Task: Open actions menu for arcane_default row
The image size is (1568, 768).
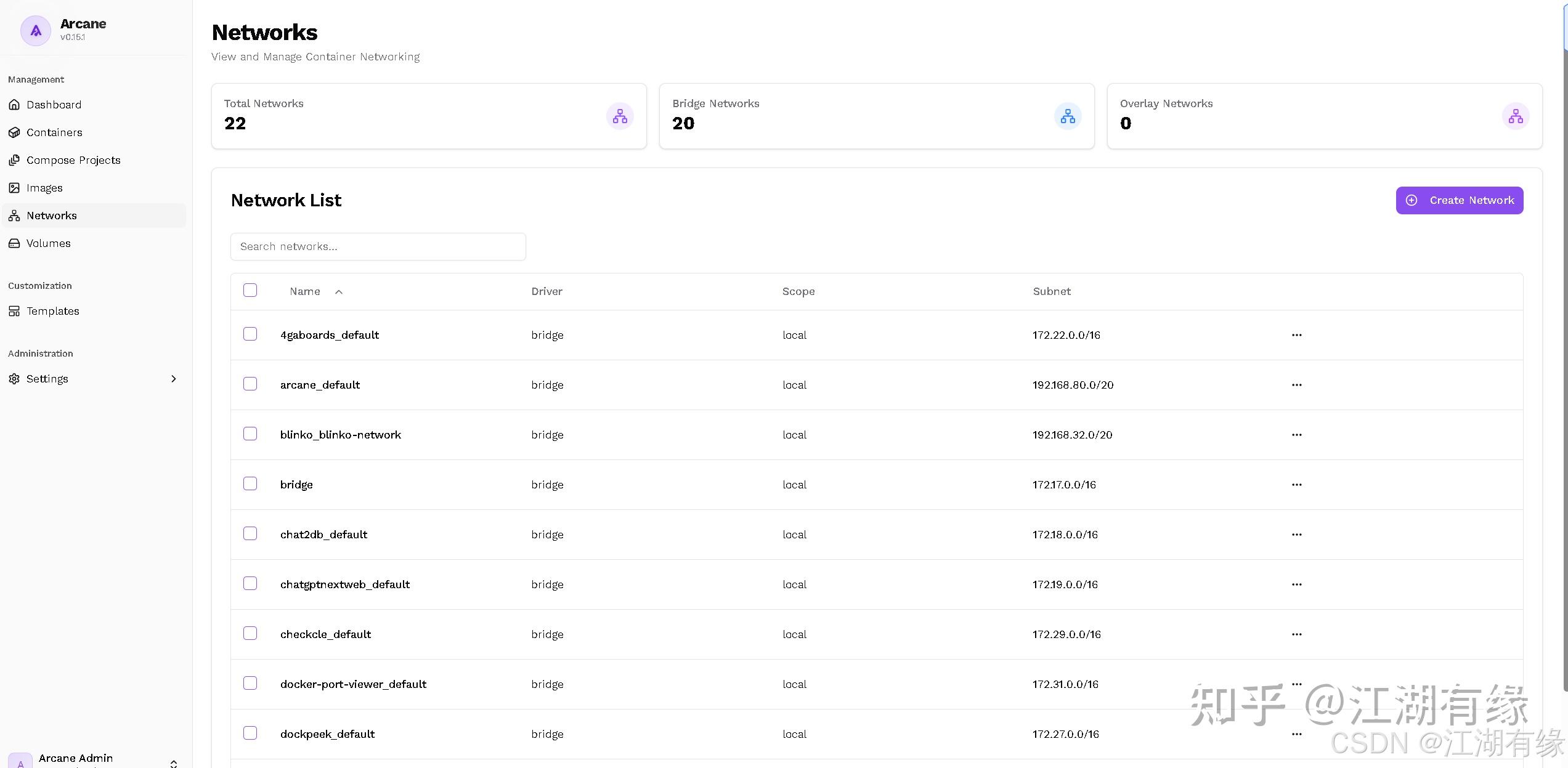Action: click(1296, 385)
